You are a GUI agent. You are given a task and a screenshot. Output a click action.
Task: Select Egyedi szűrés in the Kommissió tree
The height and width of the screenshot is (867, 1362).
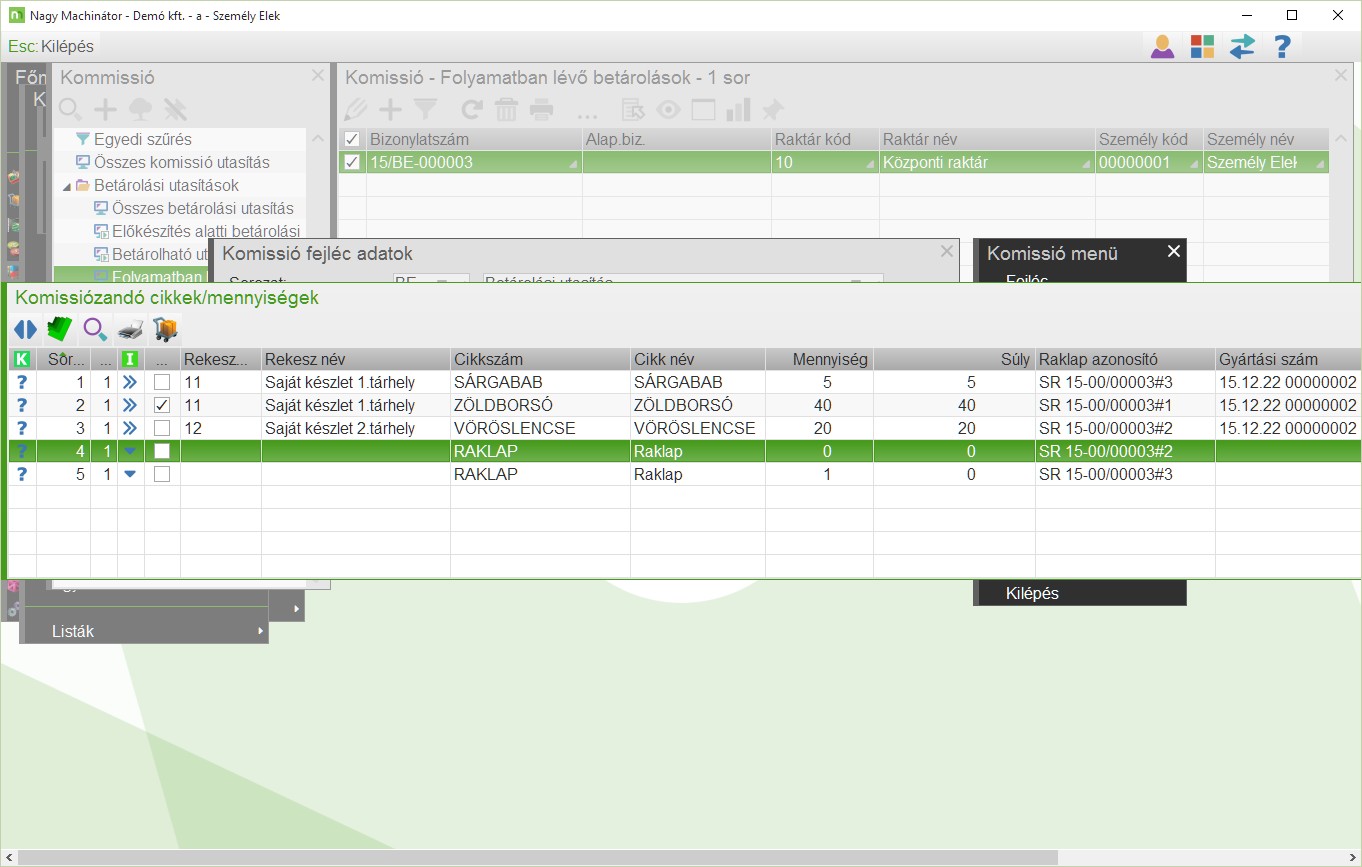pos(142,139)
